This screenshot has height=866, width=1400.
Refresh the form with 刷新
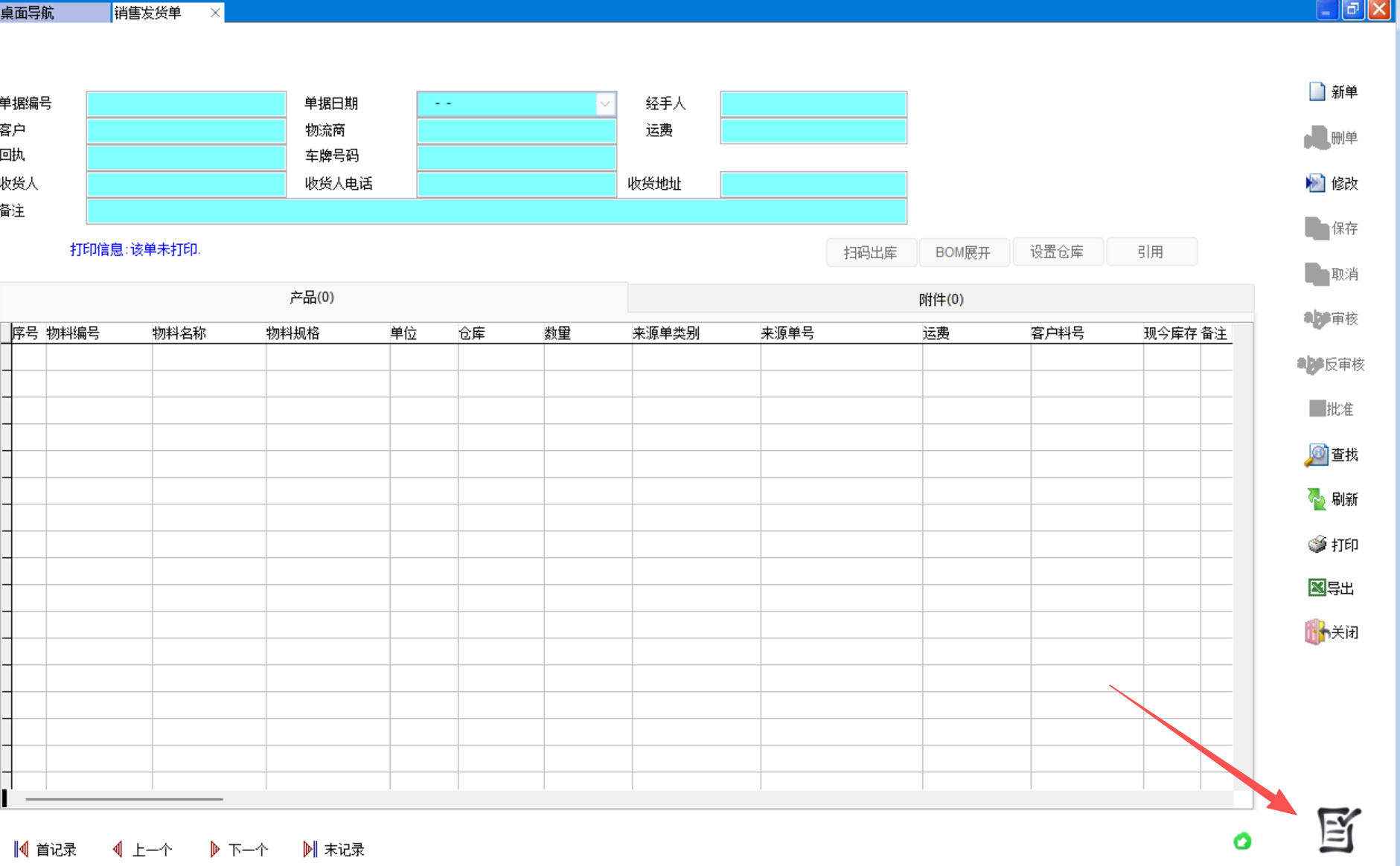pos(1316,499)
